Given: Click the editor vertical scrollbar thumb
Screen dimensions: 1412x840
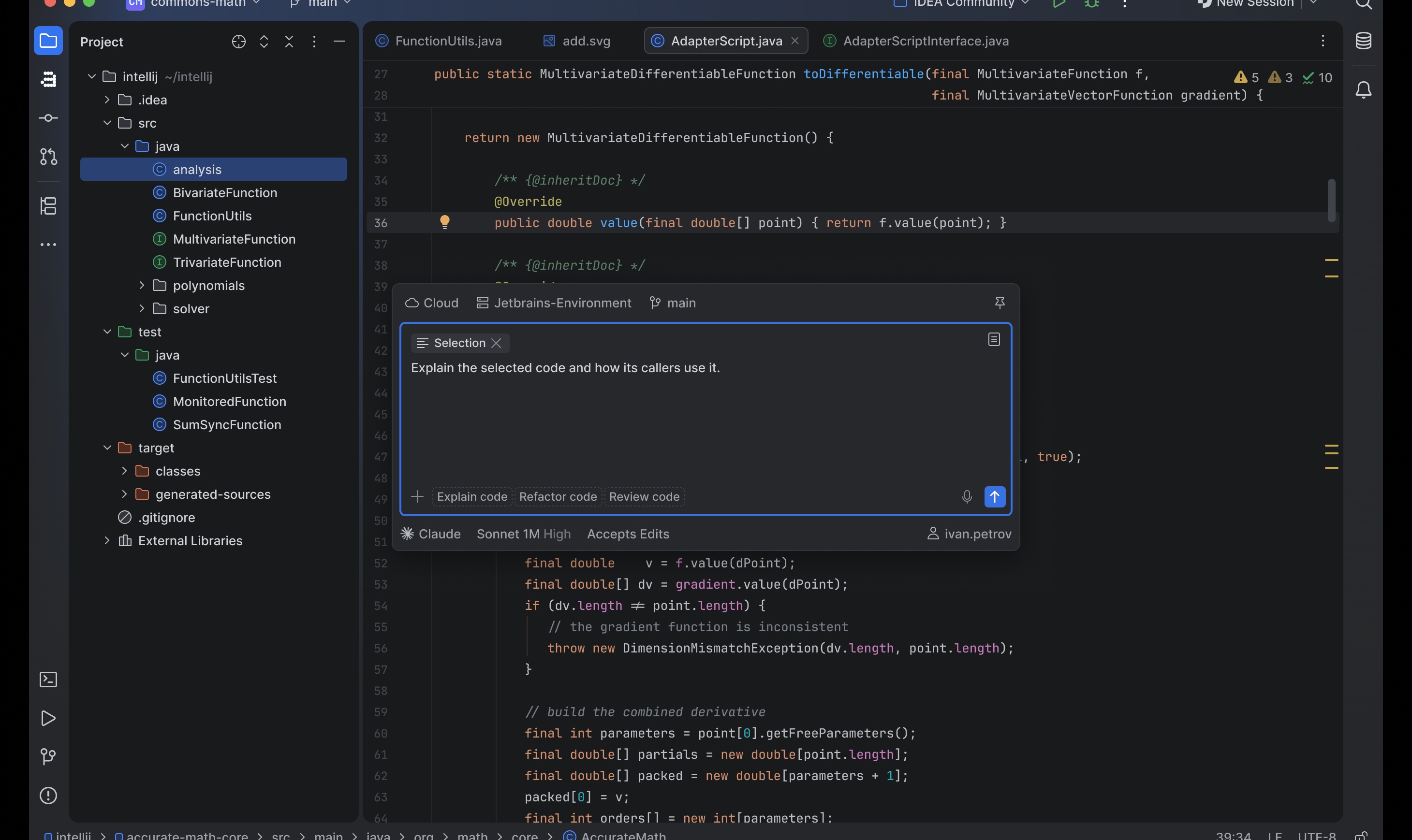Looking at the screenshot, I should click(1332, 201).
